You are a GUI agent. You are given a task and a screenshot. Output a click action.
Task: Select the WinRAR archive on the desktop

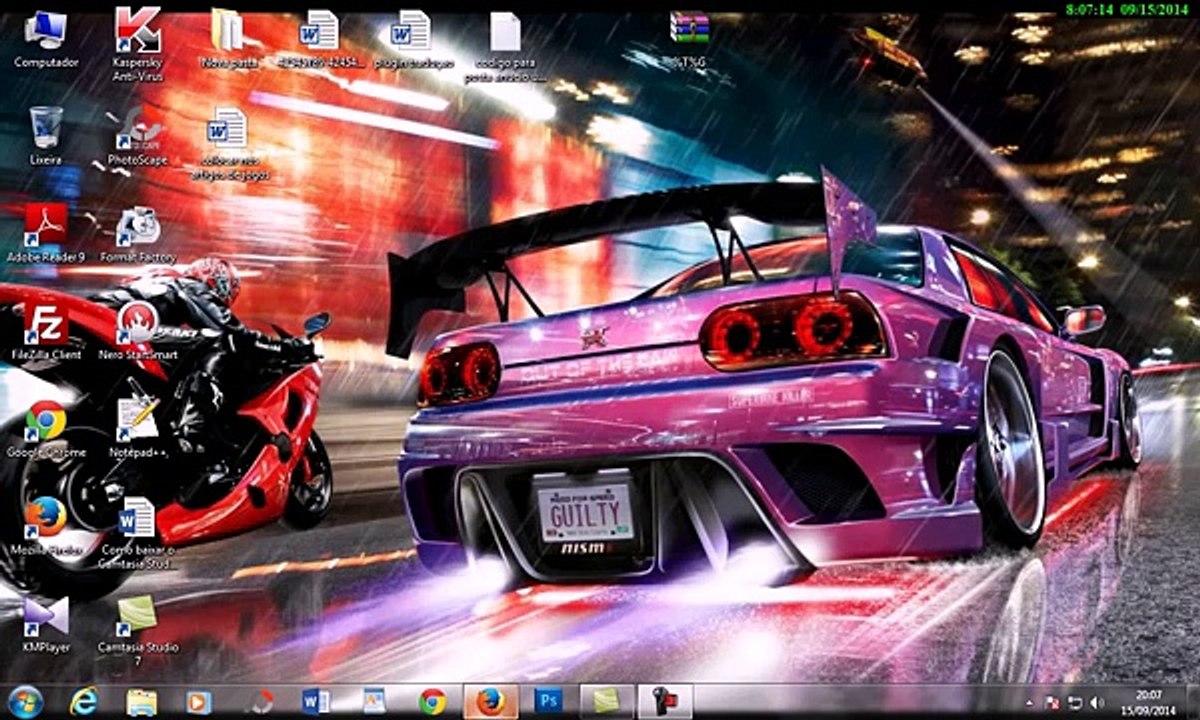pos(689,39)
